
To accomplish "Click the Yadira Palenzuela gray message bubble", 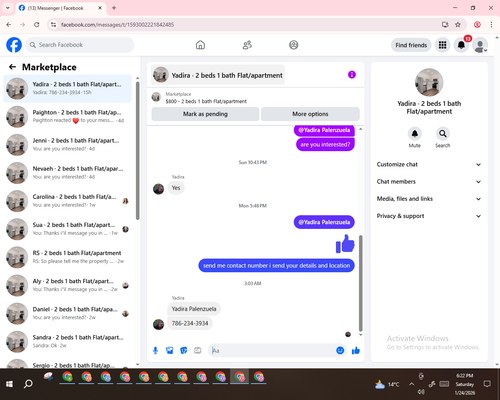I will (194, 309).
